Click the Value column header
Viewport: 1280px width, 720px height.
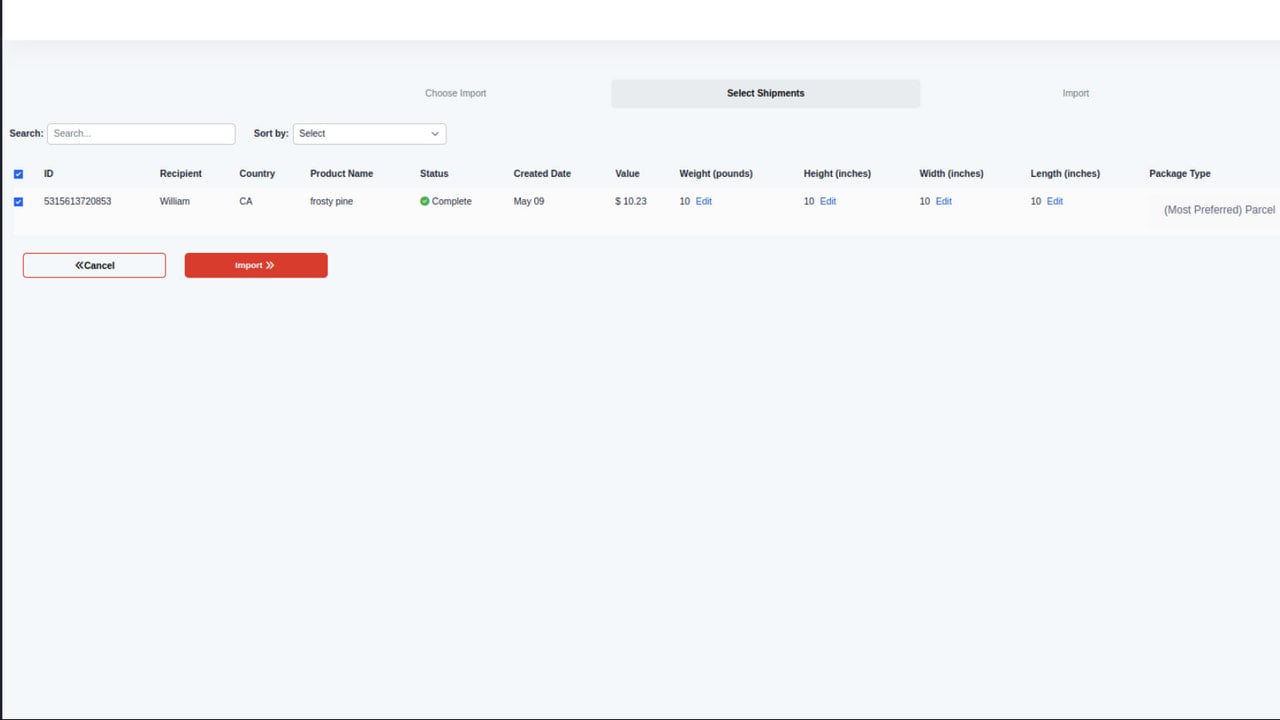pyautogui.click(x=627, y=173)
